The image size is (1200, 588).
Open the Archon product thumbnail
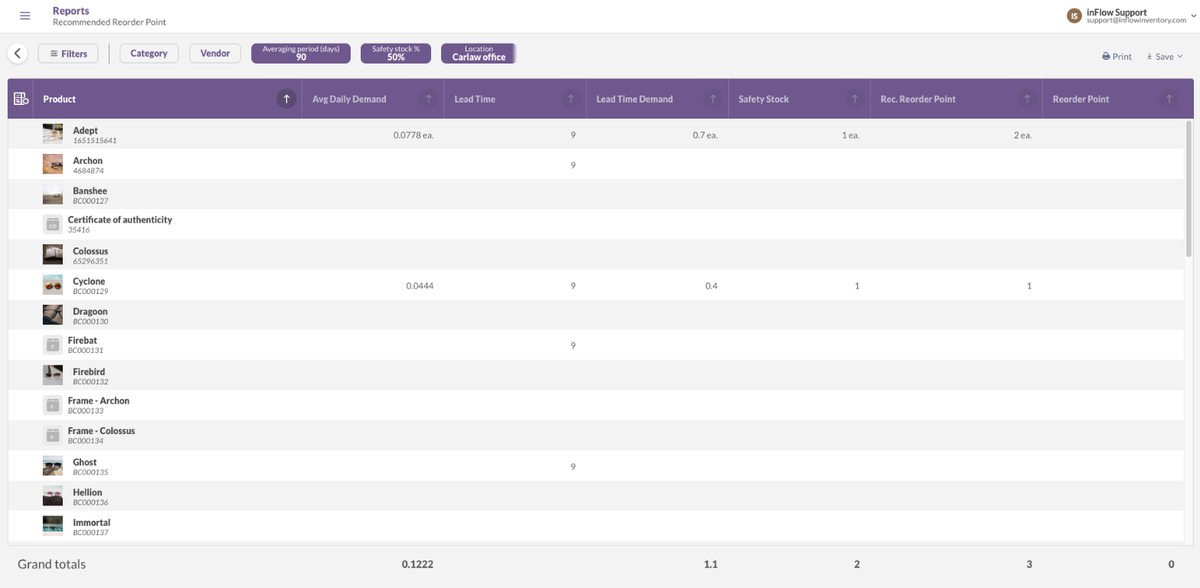pyautogui.click(x=53, y=164)
